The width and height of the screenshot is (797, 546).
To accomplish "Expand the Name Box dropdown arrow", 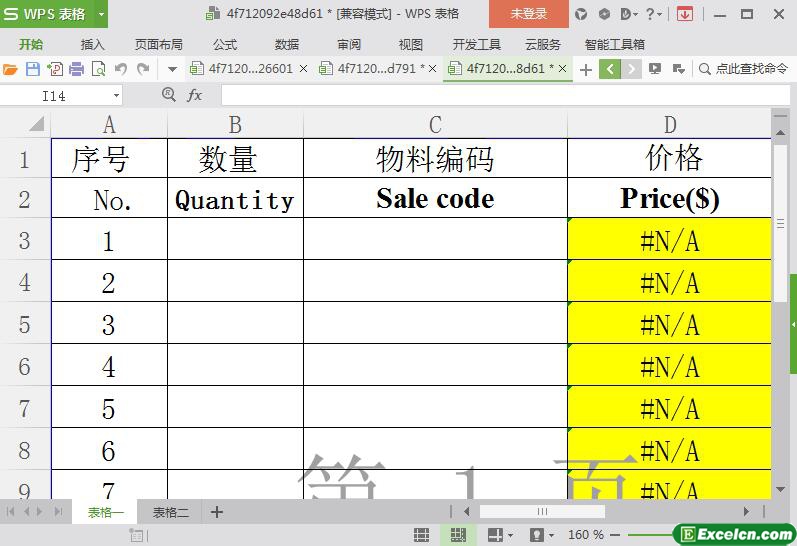I will 116,96.
